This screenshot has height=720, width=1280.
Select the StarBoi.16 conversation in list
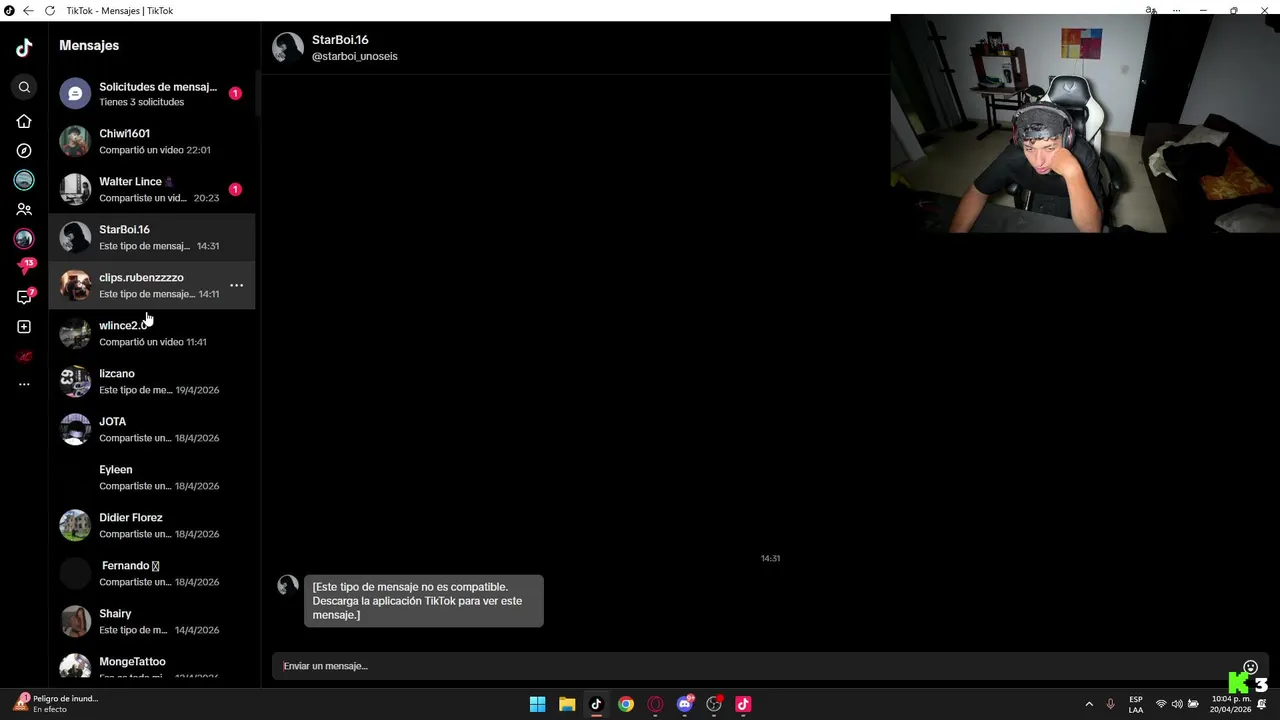tap(152, 237)
